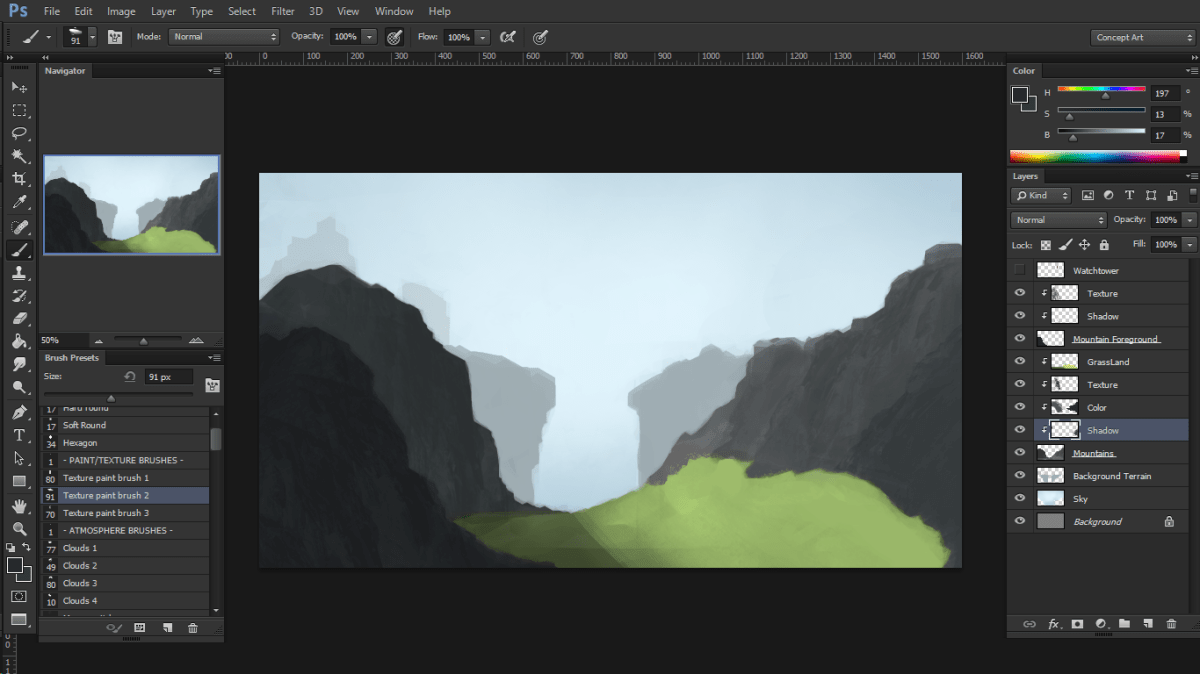Expand the layer blend mode dropdown
The height and width of the screenshot is (674, 1200).
tap(1058, 220)
